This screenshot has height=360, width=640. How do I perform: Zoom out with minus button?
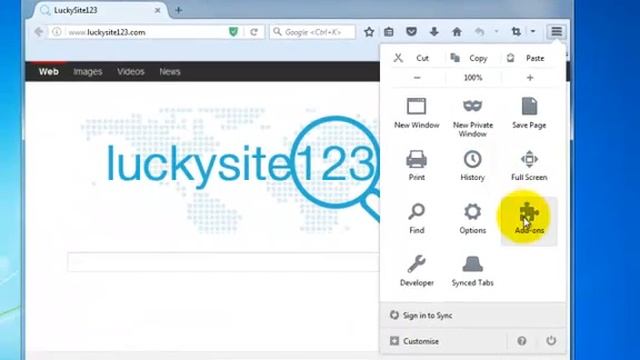coord(417,78)
